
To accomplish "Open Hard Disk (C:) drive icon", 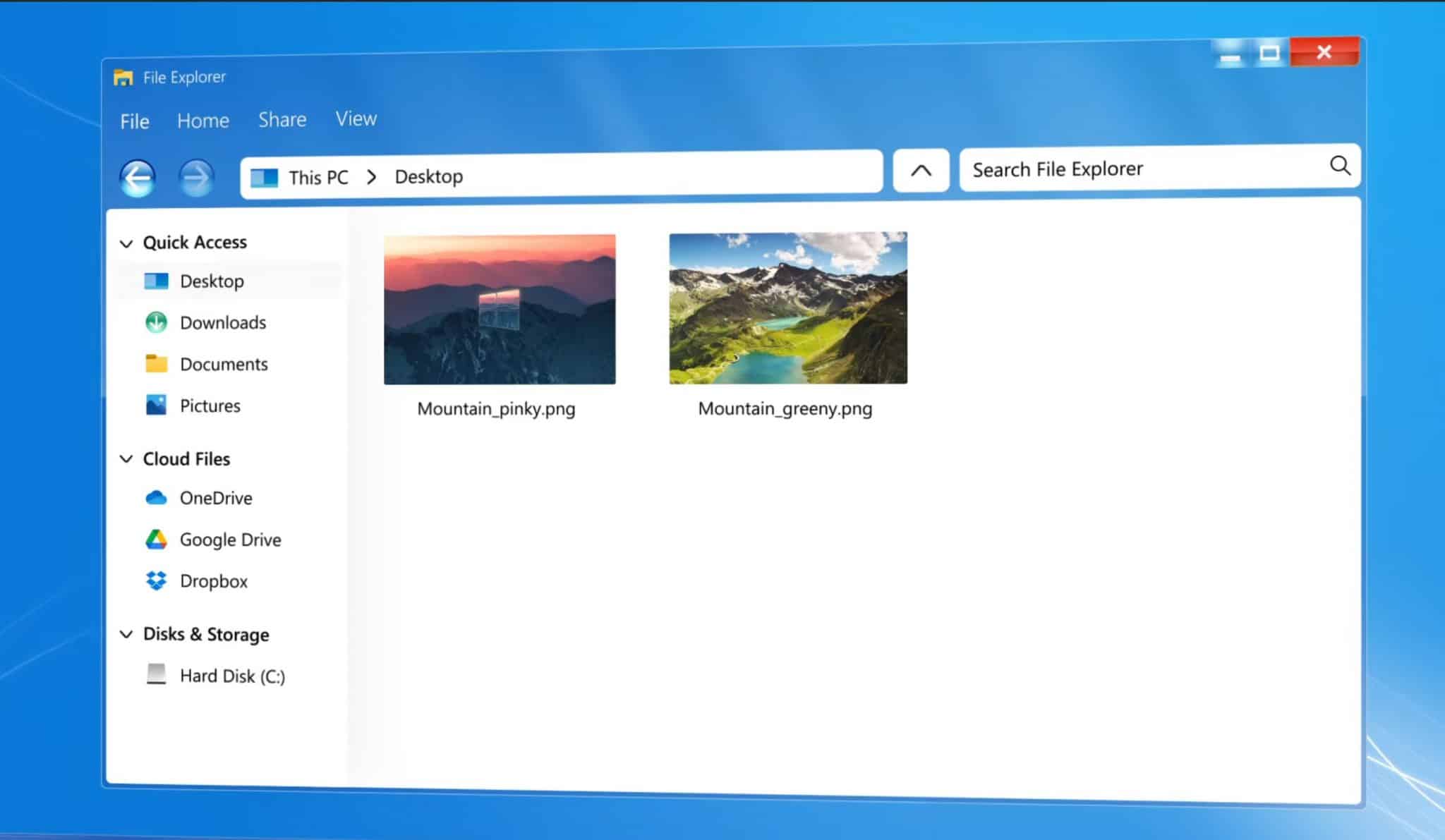I will tap(156, 675).
